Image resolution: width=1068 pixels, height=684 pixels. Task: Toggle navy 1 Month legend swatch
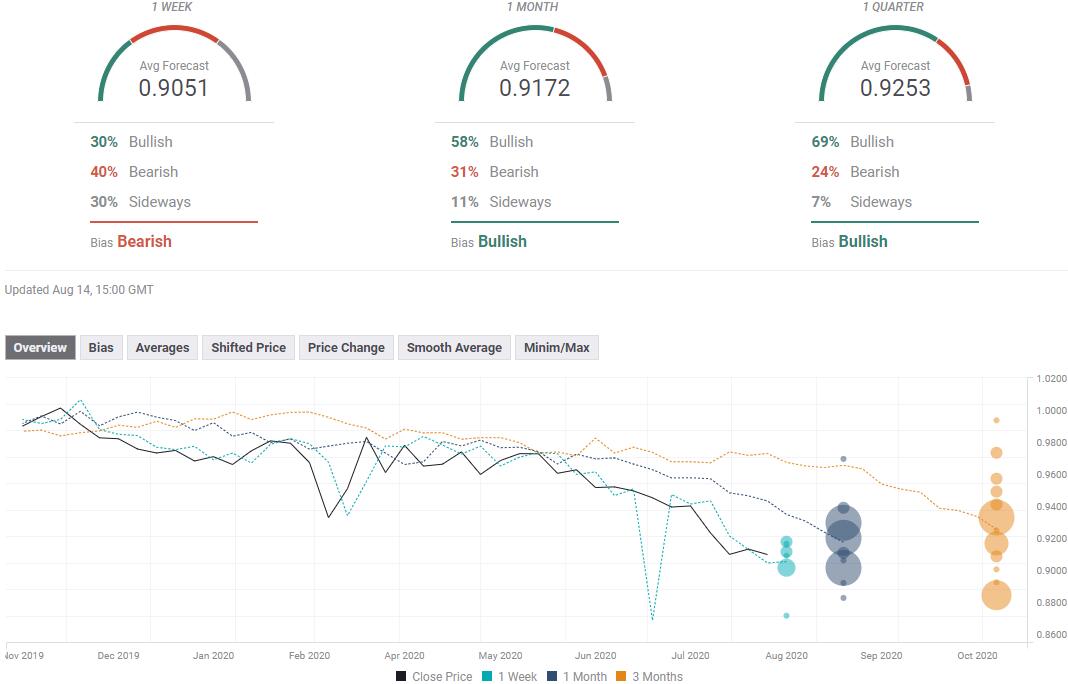click(x=552, y=677)
